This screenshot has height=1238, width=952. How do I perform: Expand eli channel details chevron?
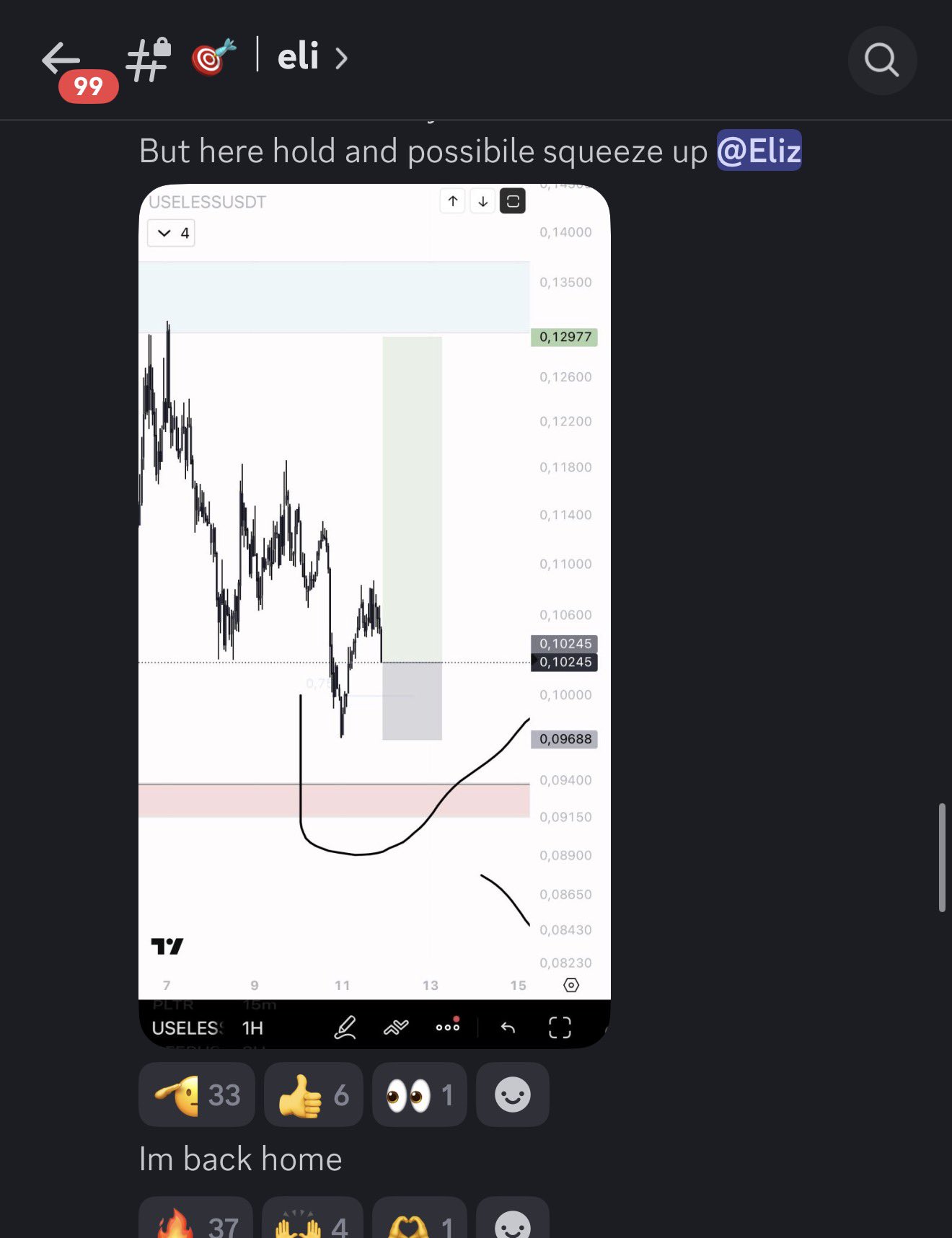tap(341, 58)
